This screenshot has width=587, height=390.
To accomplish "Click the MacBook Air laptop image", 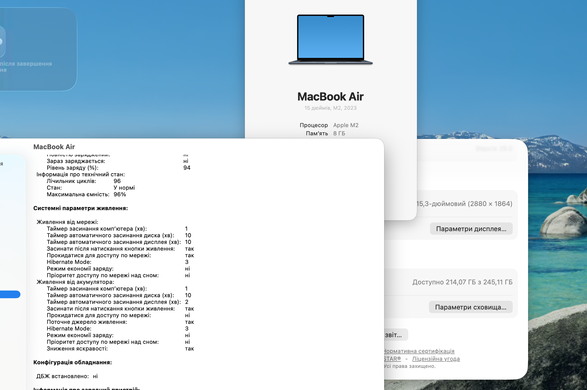I will pyautogui.click(x=331, y=40).
